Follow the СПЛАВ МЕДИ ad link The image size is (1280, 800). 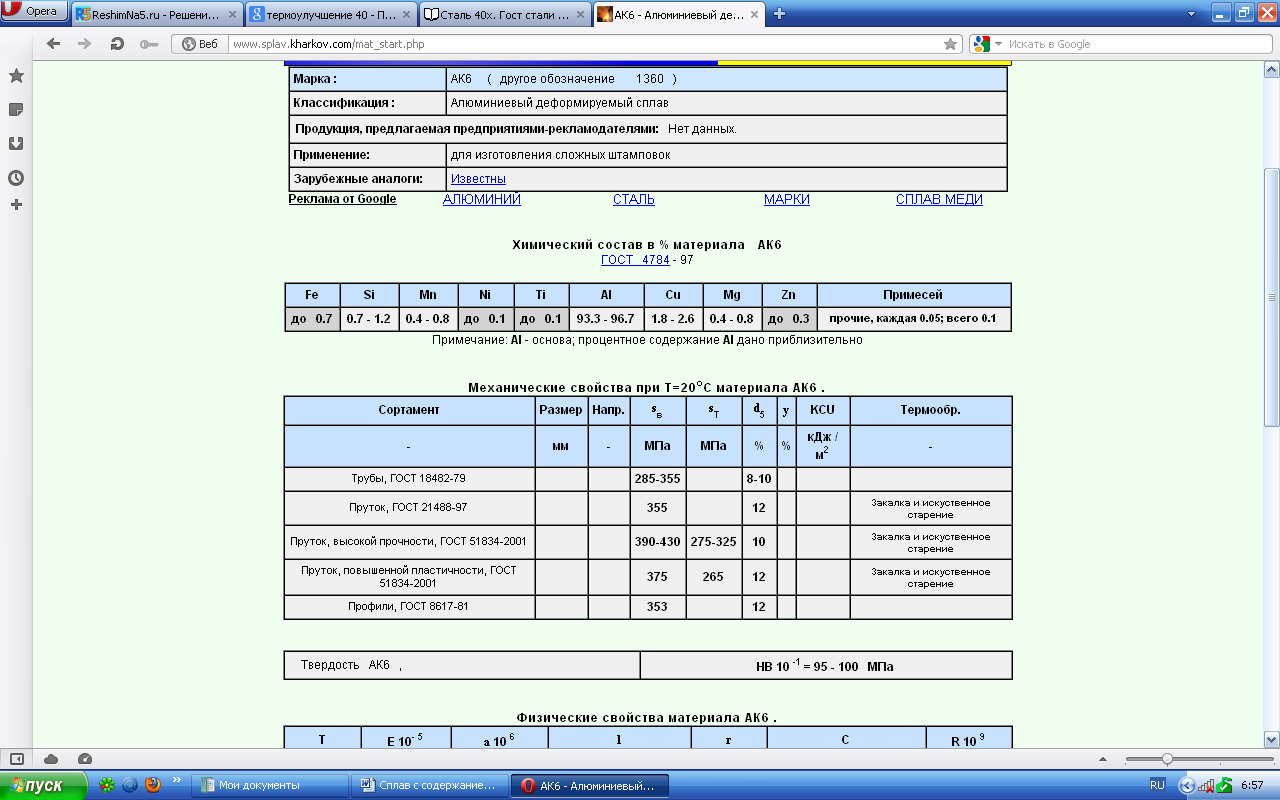[x=939, y=199]
